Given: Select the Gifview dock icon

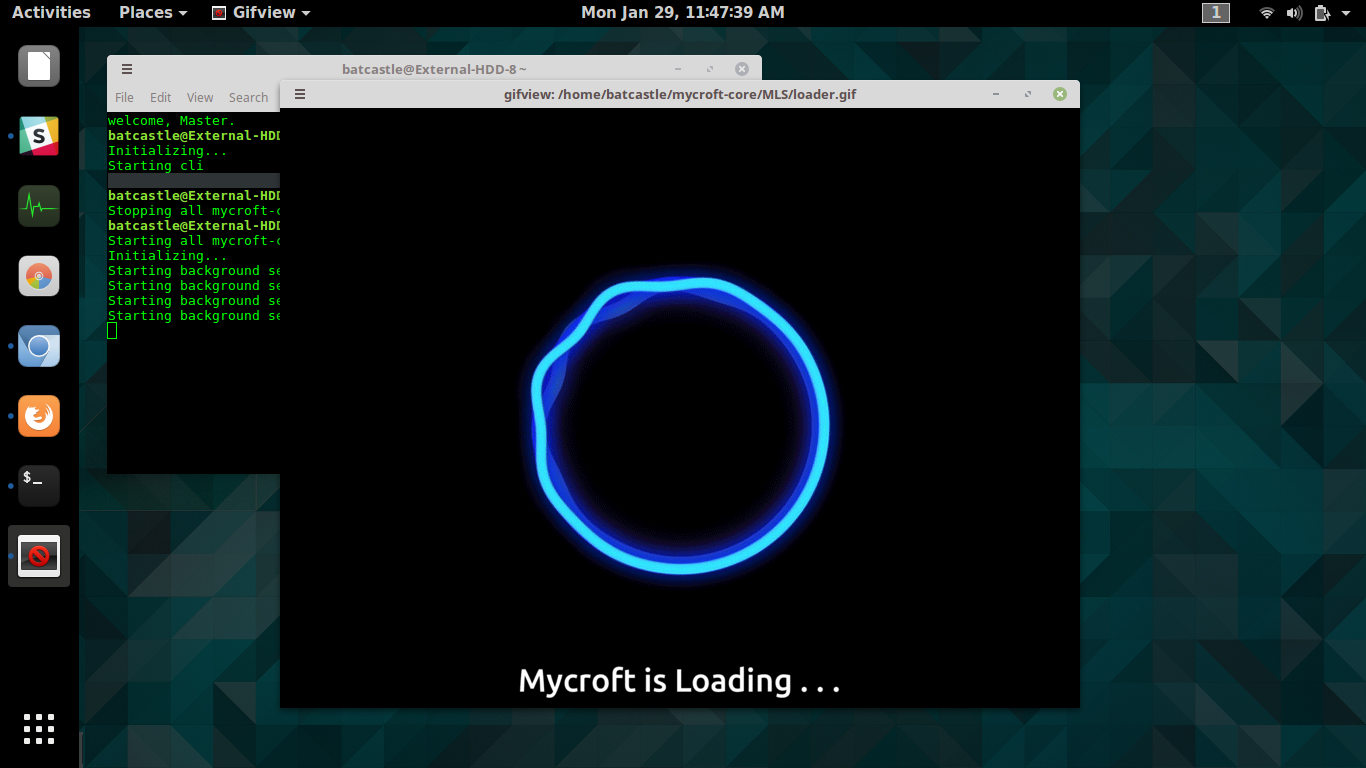Looking at the screenshot, I should (x=39, y=556).
